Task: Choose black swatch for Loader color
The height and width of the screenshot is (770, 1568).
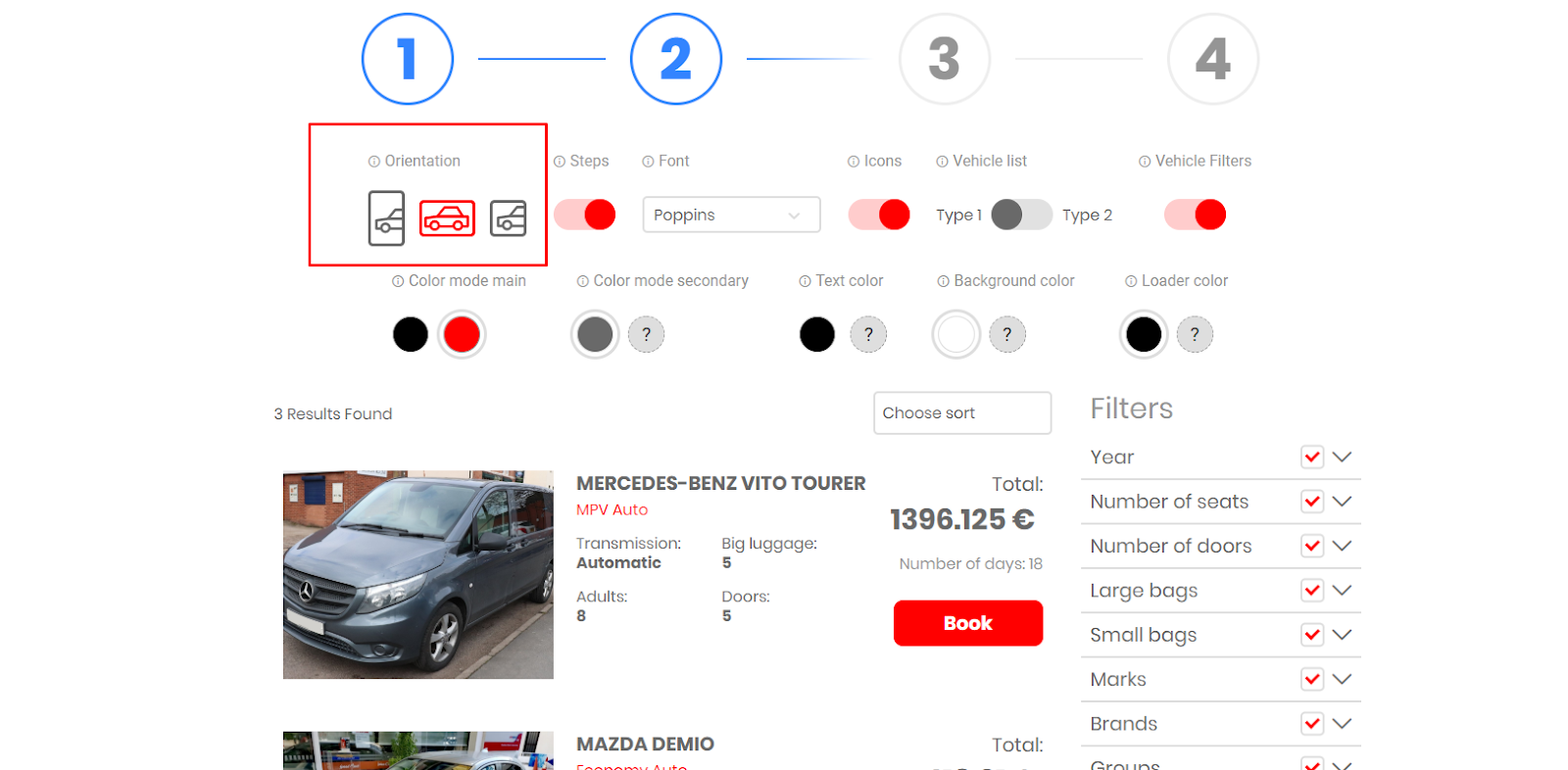Action: 1144,334
